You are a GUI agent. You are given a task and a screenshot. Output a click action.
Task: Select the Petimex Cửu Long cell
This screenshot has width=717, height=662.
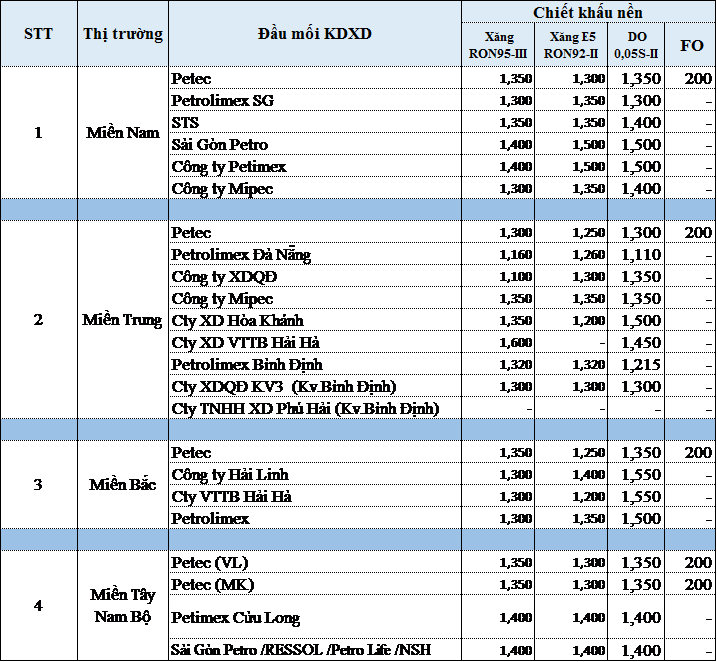(x=315, y=617)
